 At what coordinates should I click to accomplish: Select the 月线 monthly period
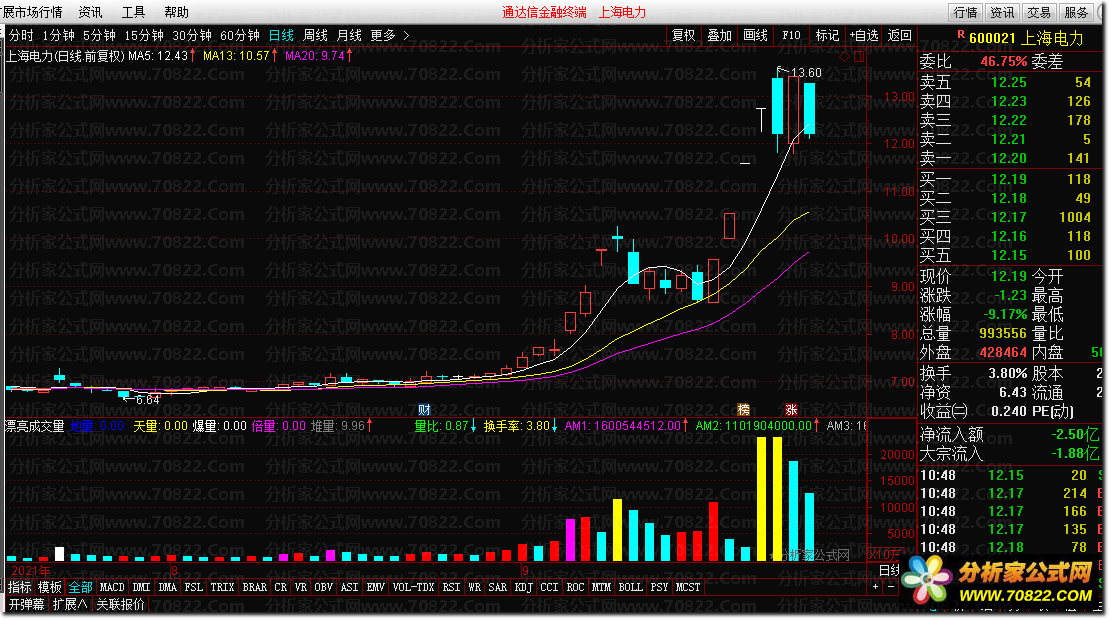point(349,35)
